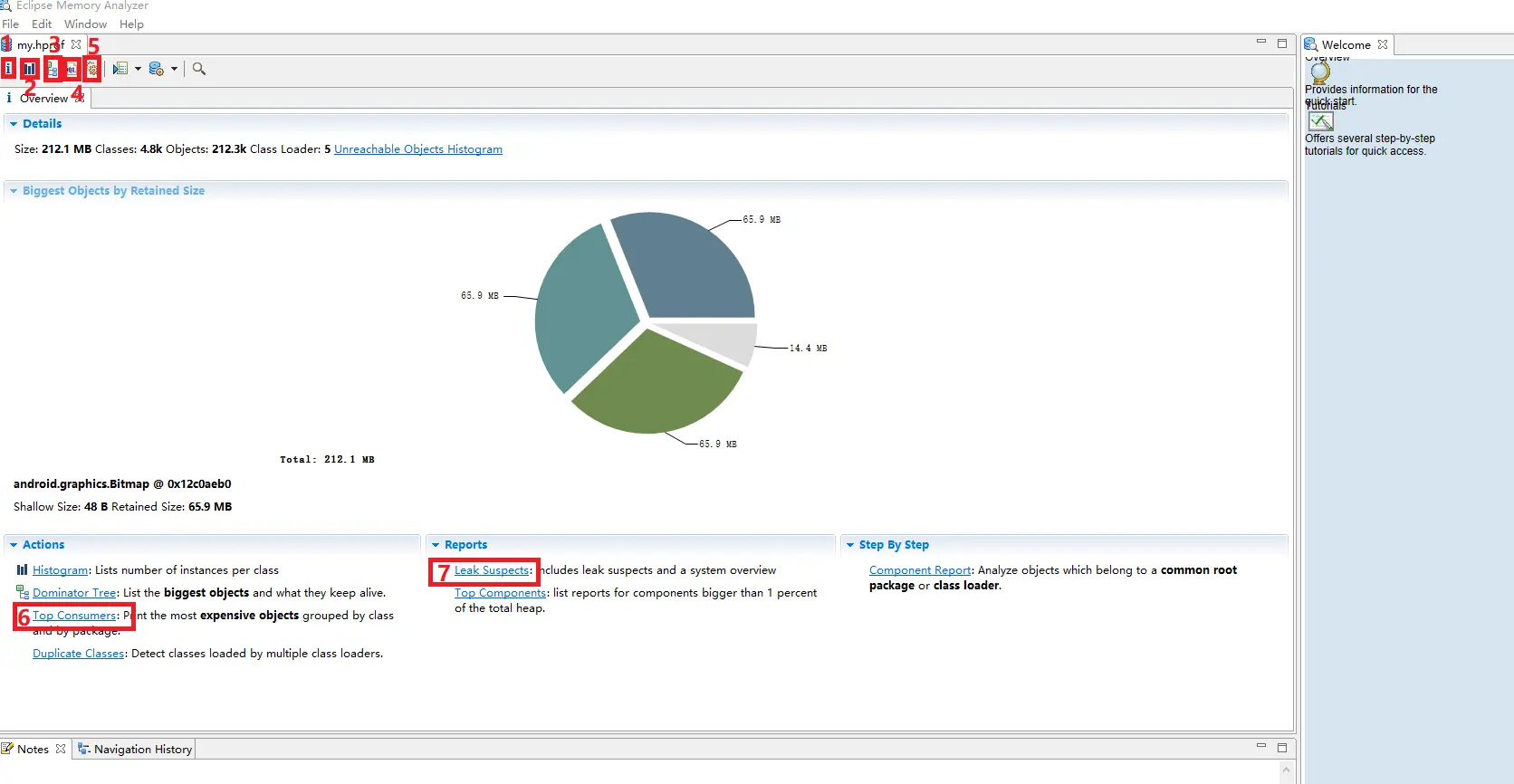Click the Dominator Tree icon under Actions
Image resolution: width=1514 pixels, height=784 pixels.
23,592
